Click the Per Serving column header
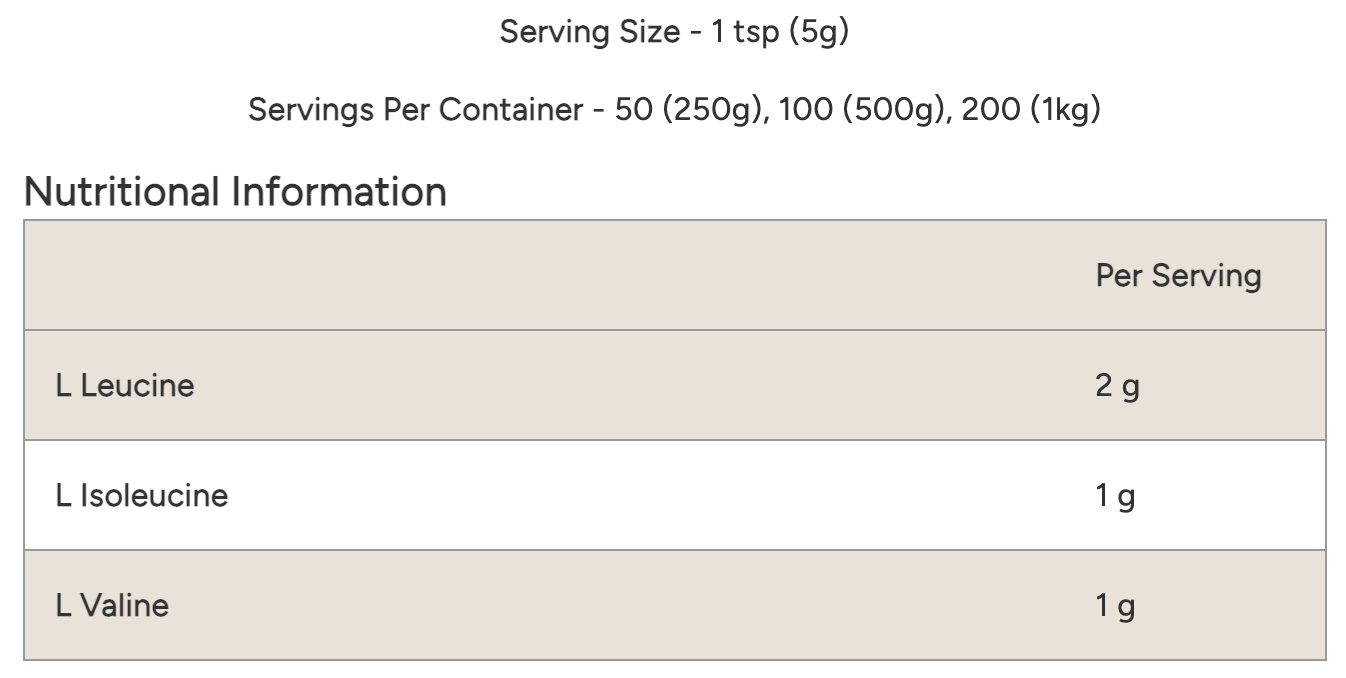The height and width of the screenshot is (678, 1346). point(1178,276)
